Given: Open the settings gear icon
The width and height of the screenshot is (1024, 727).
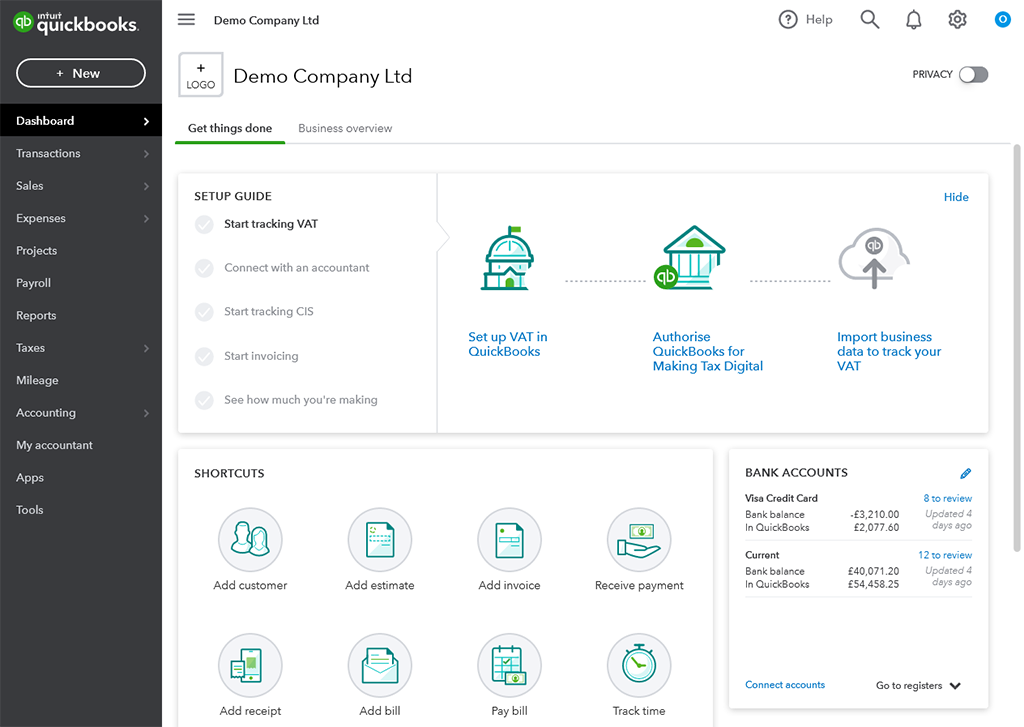Looking at the screenshot, I should click(957, 20).
